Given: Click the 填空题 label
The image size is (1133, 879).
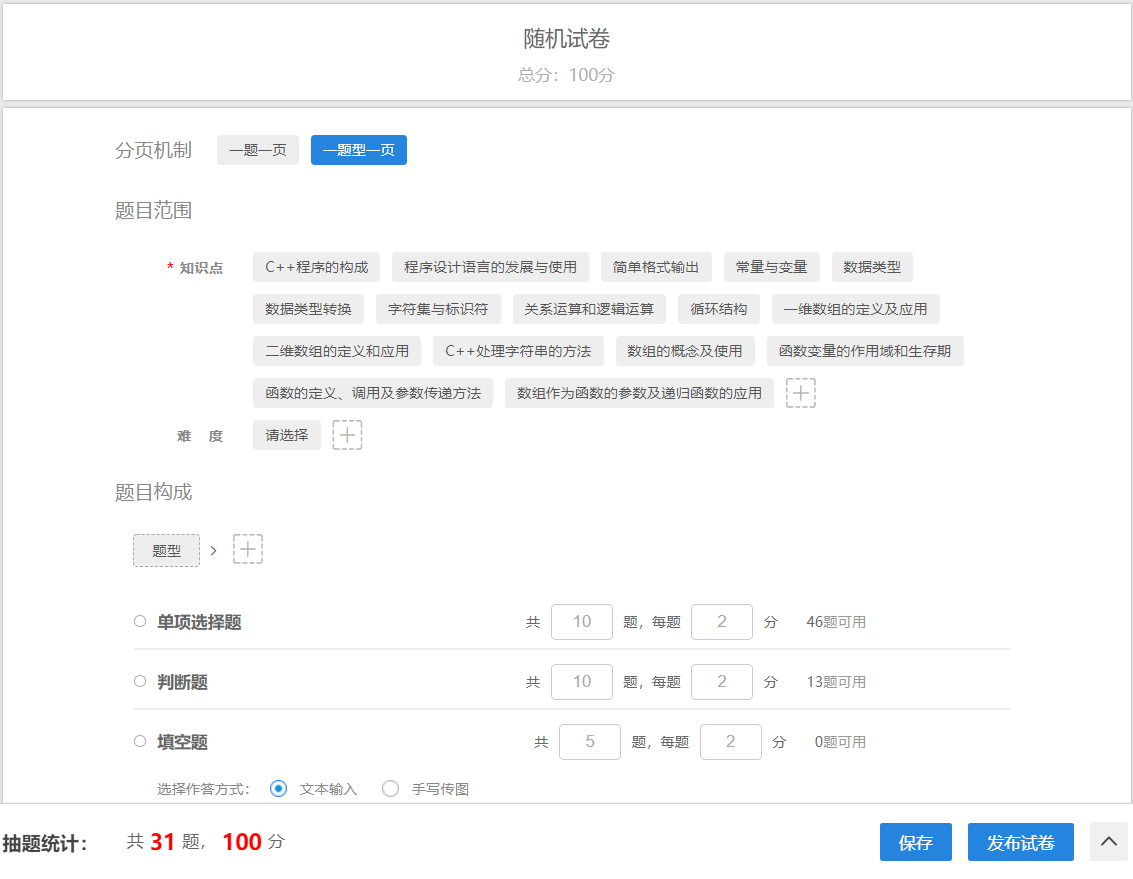Looking at the screenshot, I should [x=183, y=742].
